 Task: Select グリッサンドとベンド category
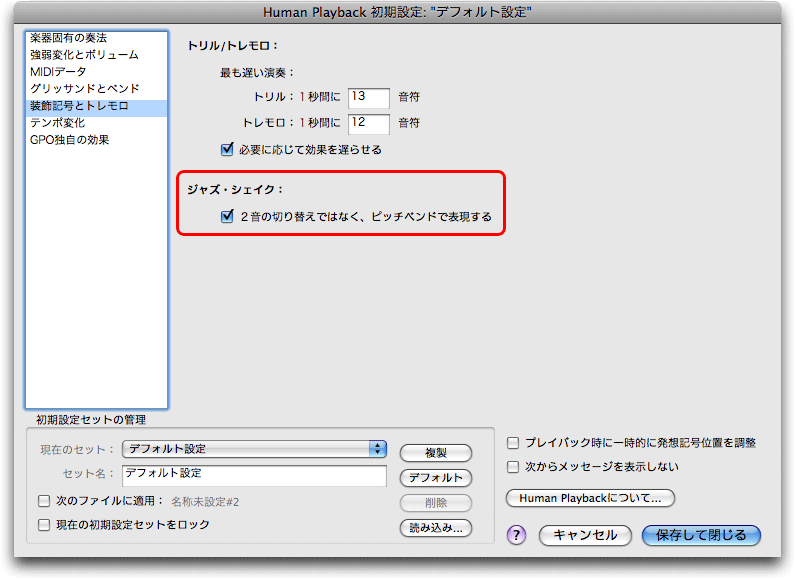96,88
